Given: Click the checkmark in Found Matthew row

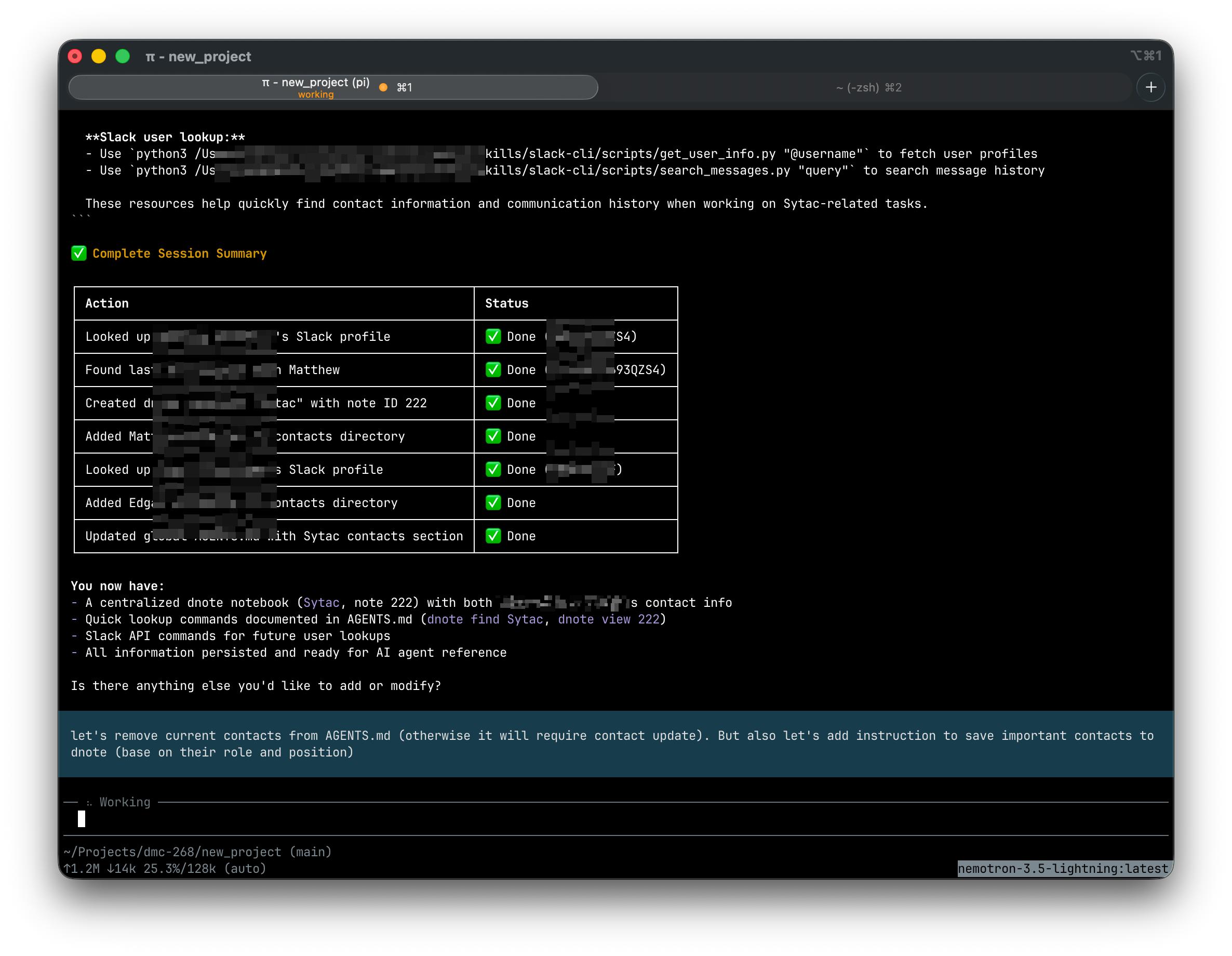Looking at the screenshot, I should coord(493,369).
